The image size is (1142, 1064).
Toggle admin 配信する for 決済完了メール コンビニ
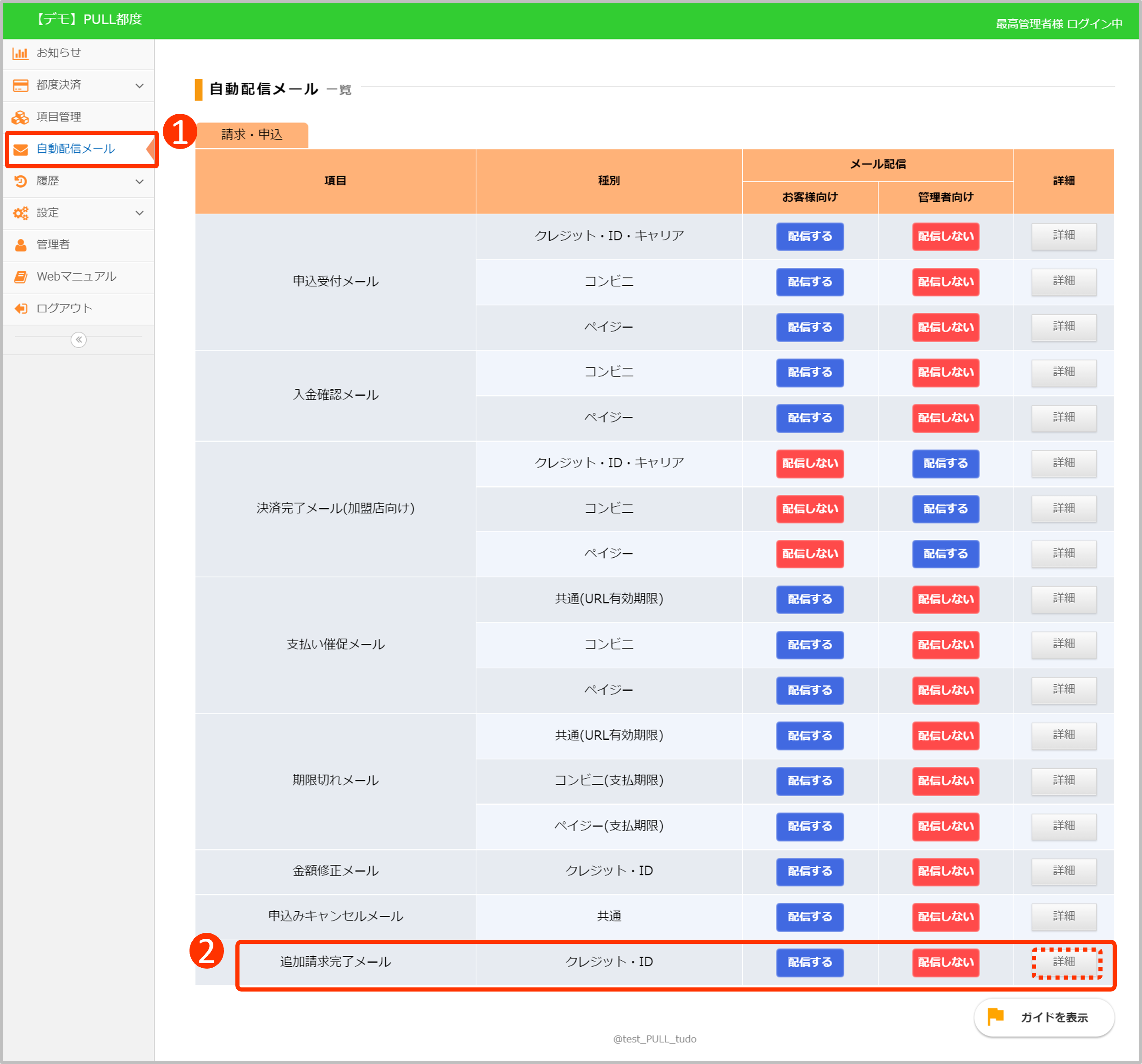coord(945,509)
